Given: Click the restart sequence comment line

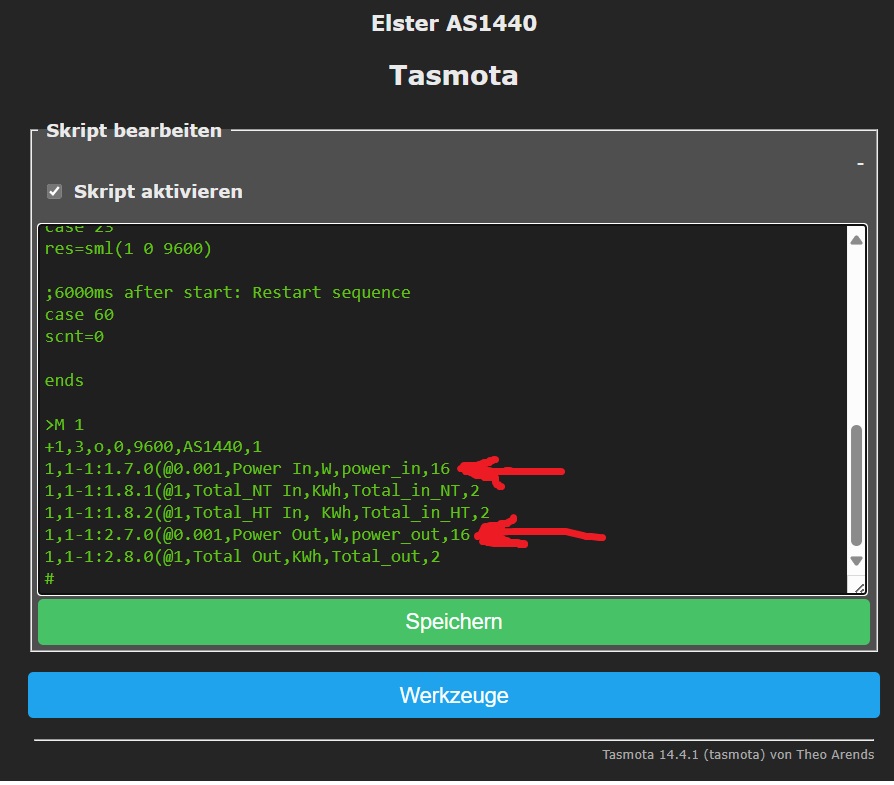Looking at the screenshot, I should point(227,293).
